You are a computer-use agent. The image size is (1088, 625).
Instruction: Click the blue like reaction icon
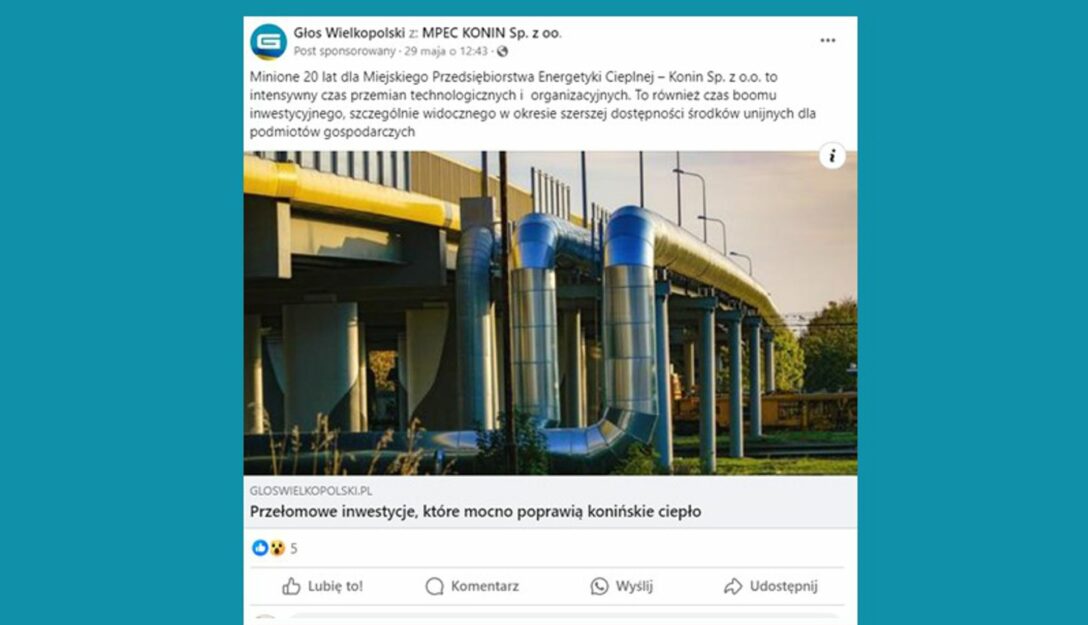coord(260,548)
